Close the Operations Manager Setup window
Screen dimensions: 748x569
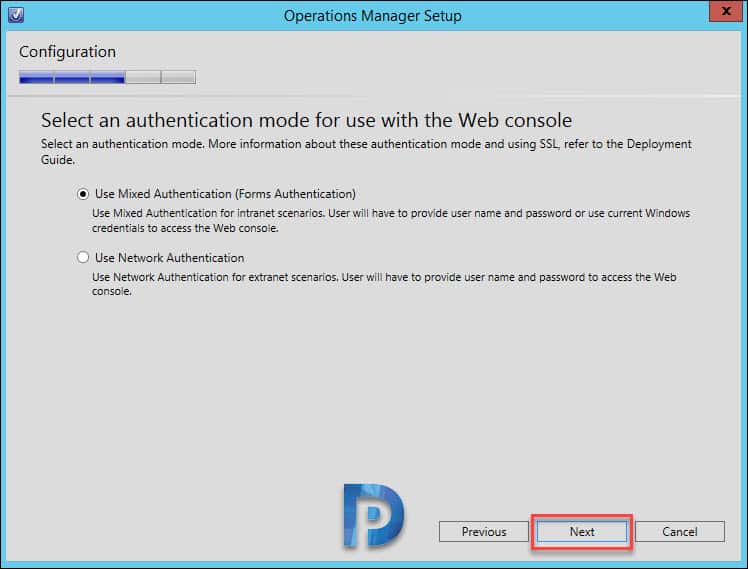tap(726, 11)
